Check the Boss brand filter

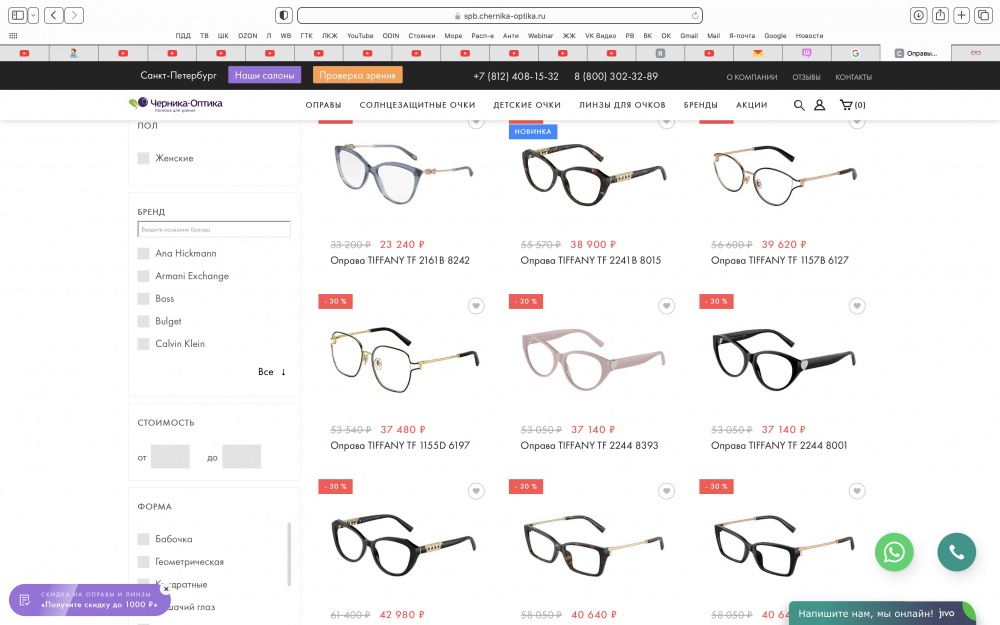click(143, 298)
